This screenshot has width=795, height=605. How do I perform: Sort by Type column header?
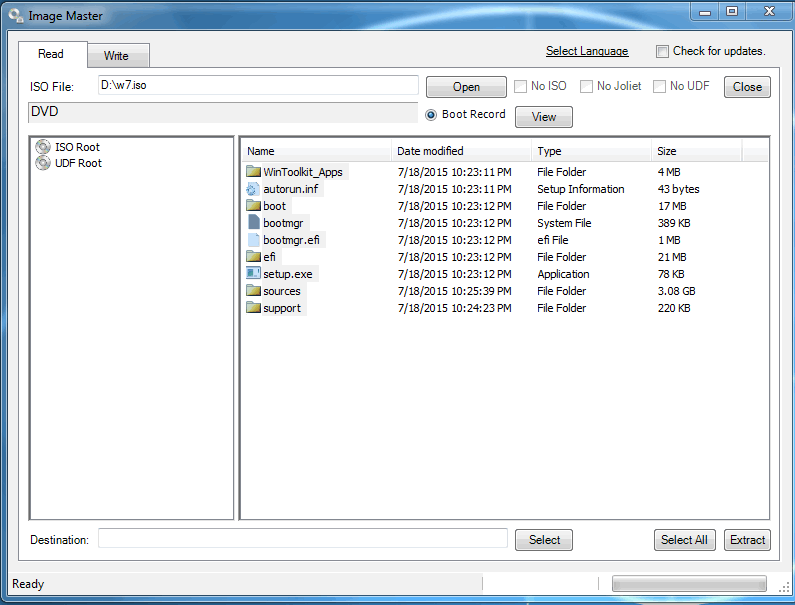pos(592,151)
